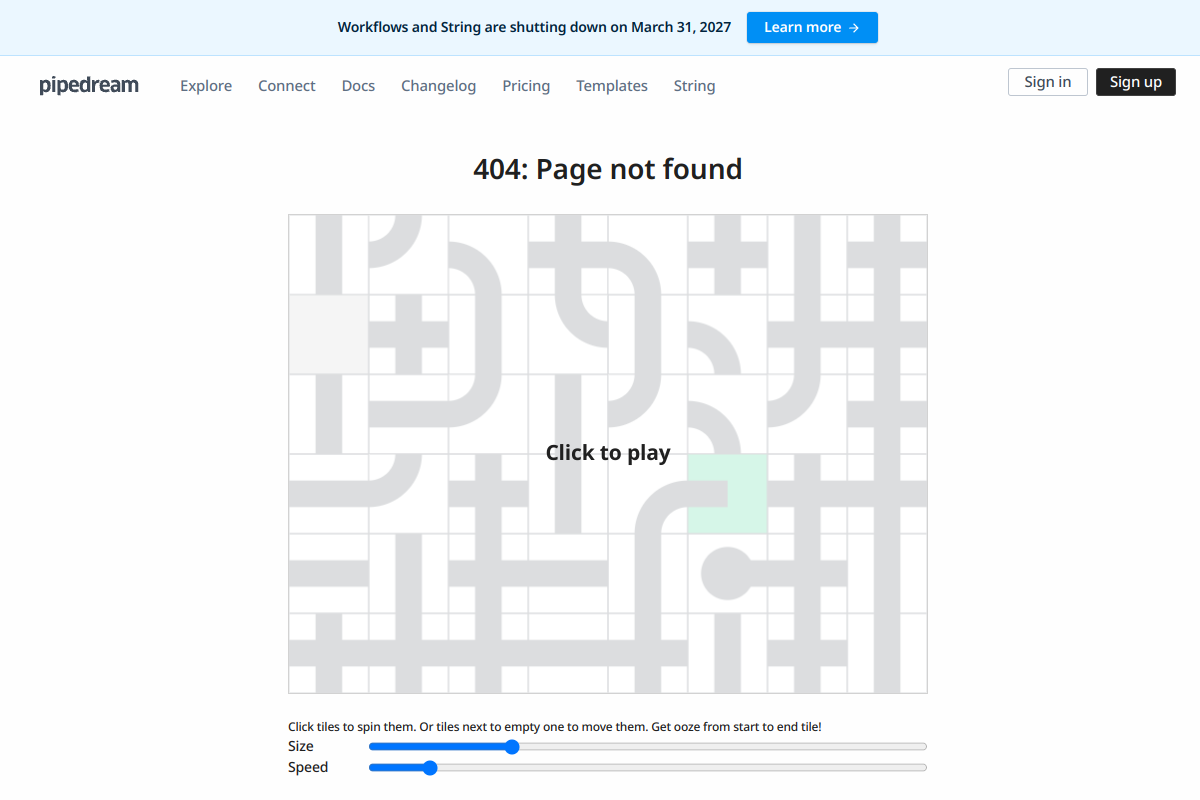Image resolution: width=1200 pixels, height=800 pixels.
Task: Click the 404: Page not found heading
Action: (608, 169)
